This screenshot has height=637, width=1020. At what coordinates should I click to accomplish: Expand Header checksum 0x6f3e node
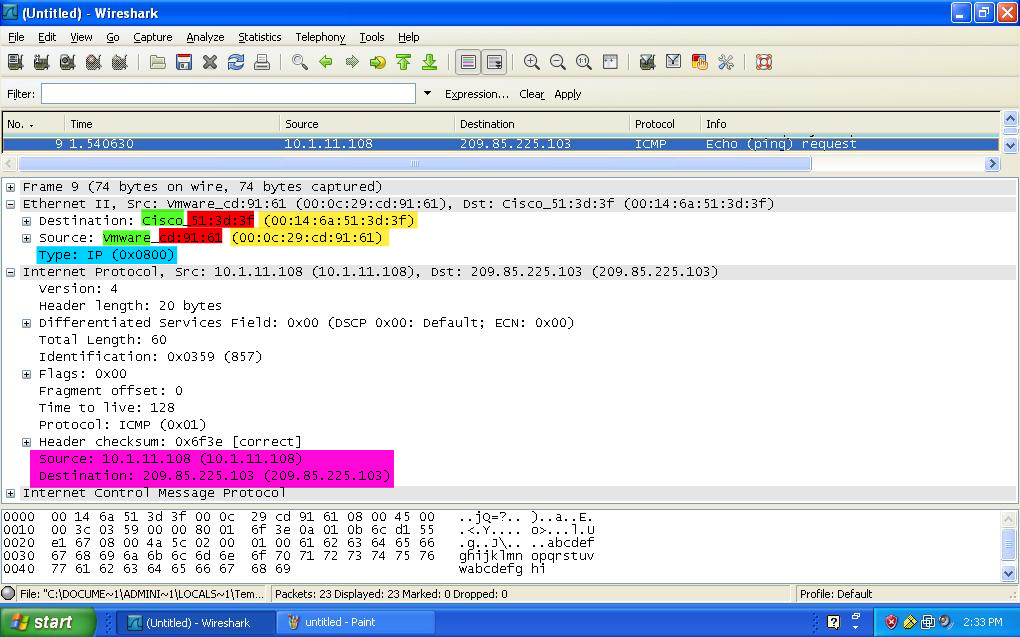pyautogui.click(x=27, y=442)
